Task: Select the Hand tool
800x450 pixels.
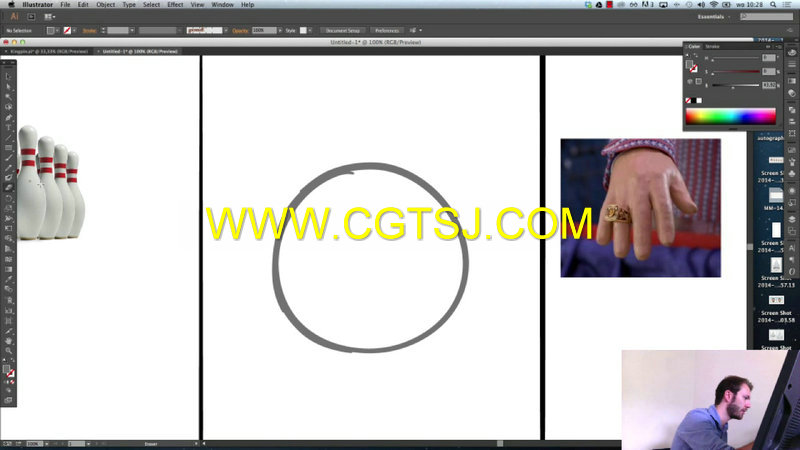Action: tap(8, 341)
